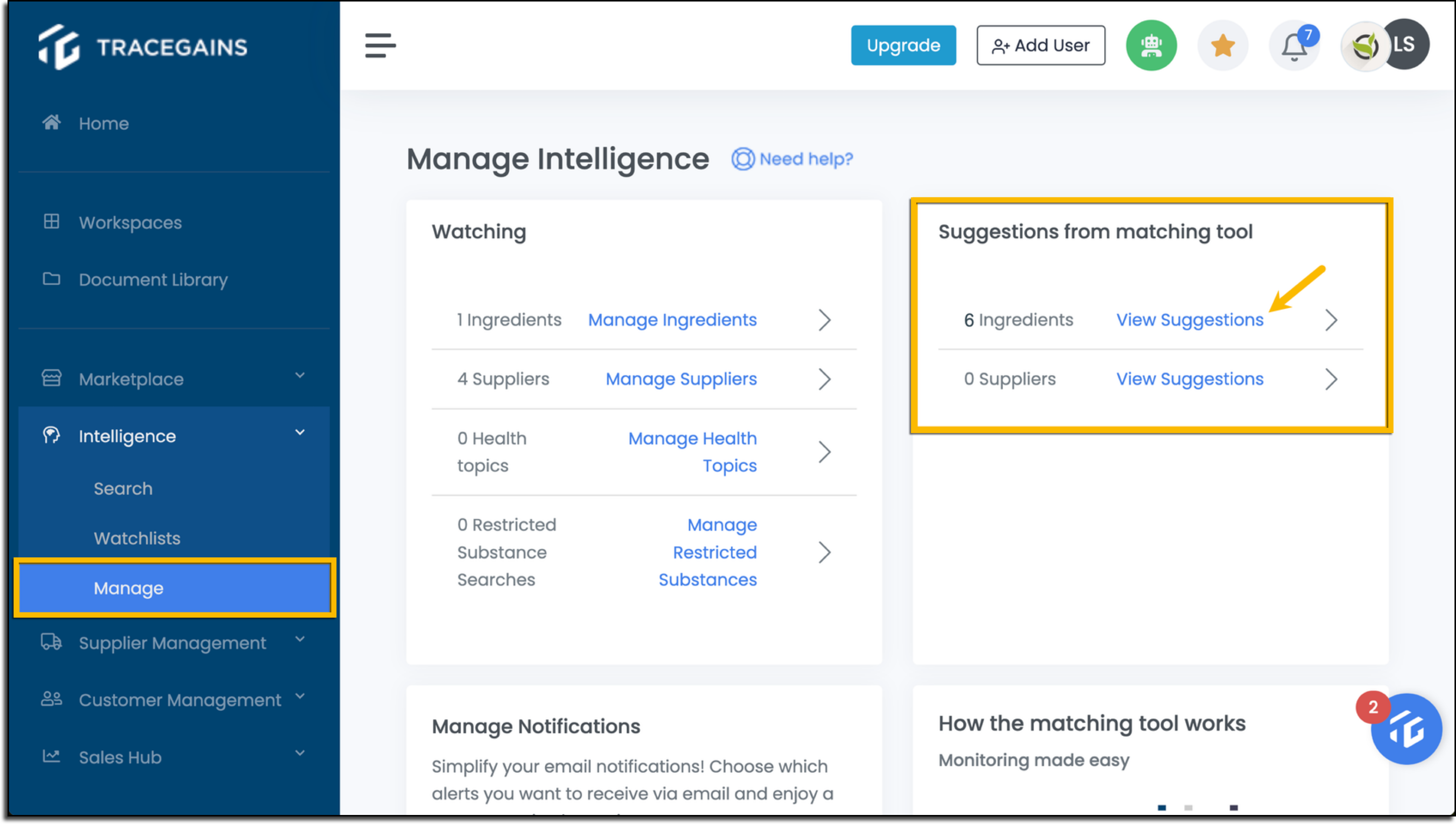1456x824 pixels.
Task: Click the Supplier Management truck icon
Action: 52,642
